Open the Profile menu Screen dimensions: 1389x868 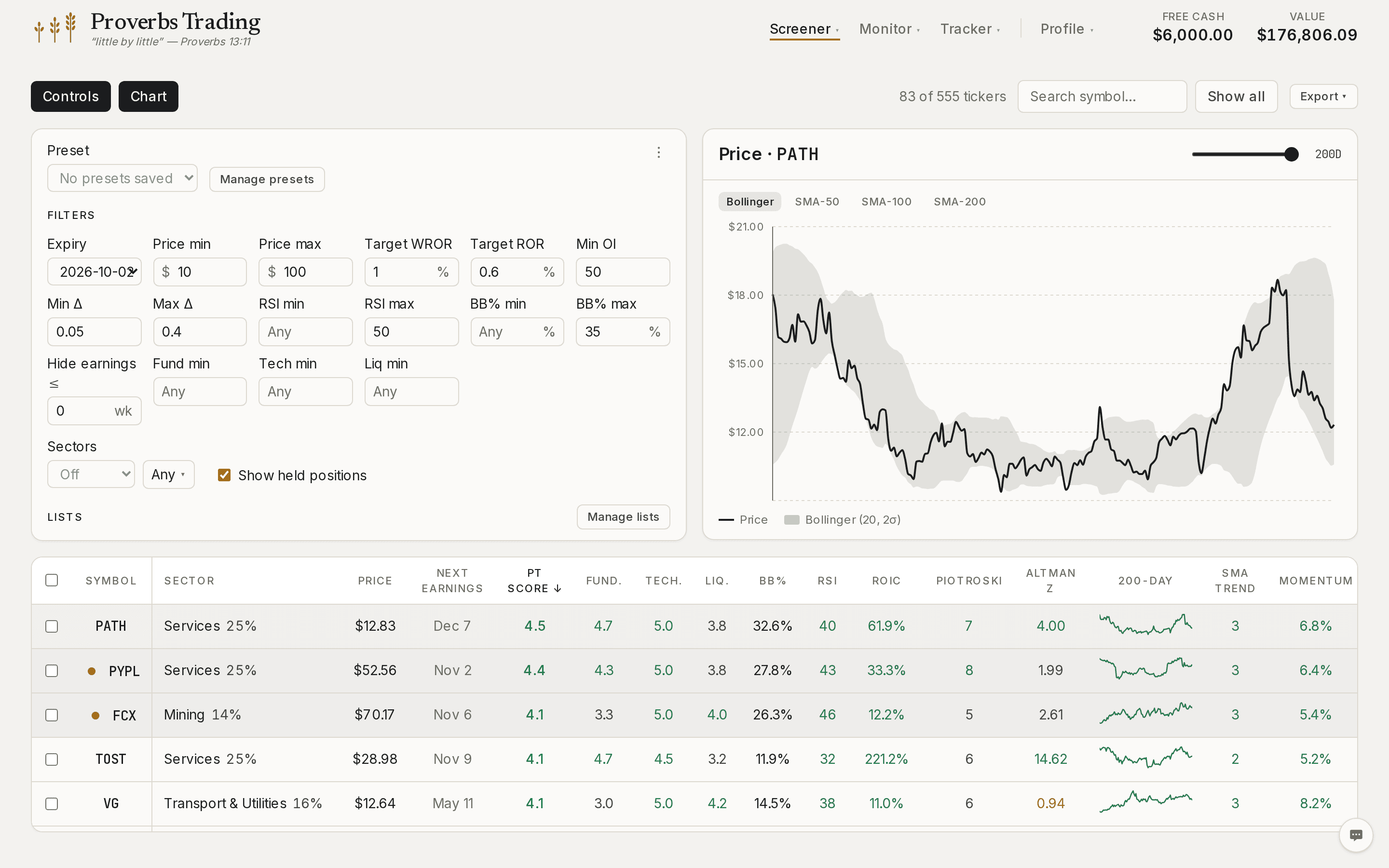pos(1066,29)
